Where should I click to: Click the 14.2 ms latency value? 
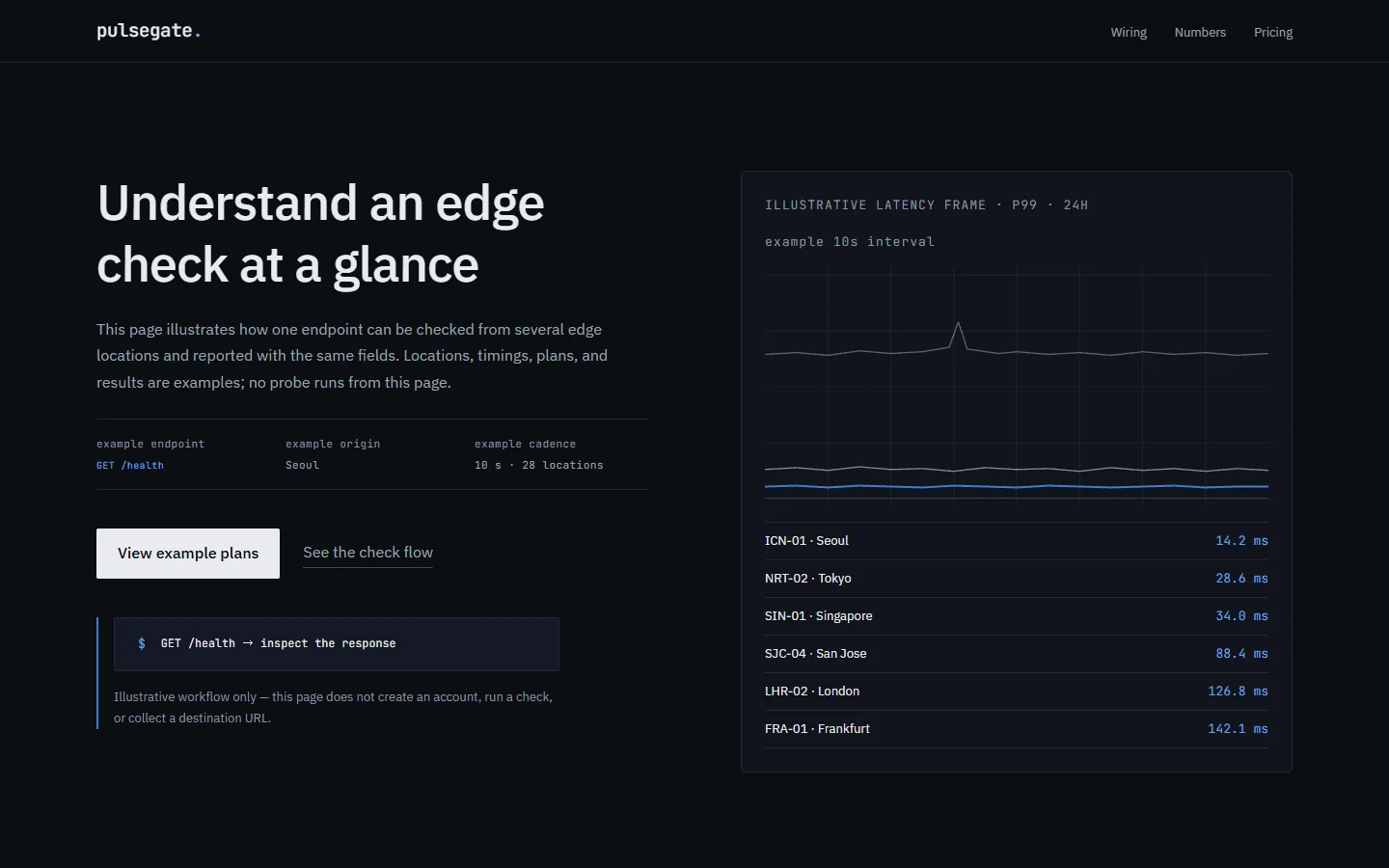point(1241,541)
